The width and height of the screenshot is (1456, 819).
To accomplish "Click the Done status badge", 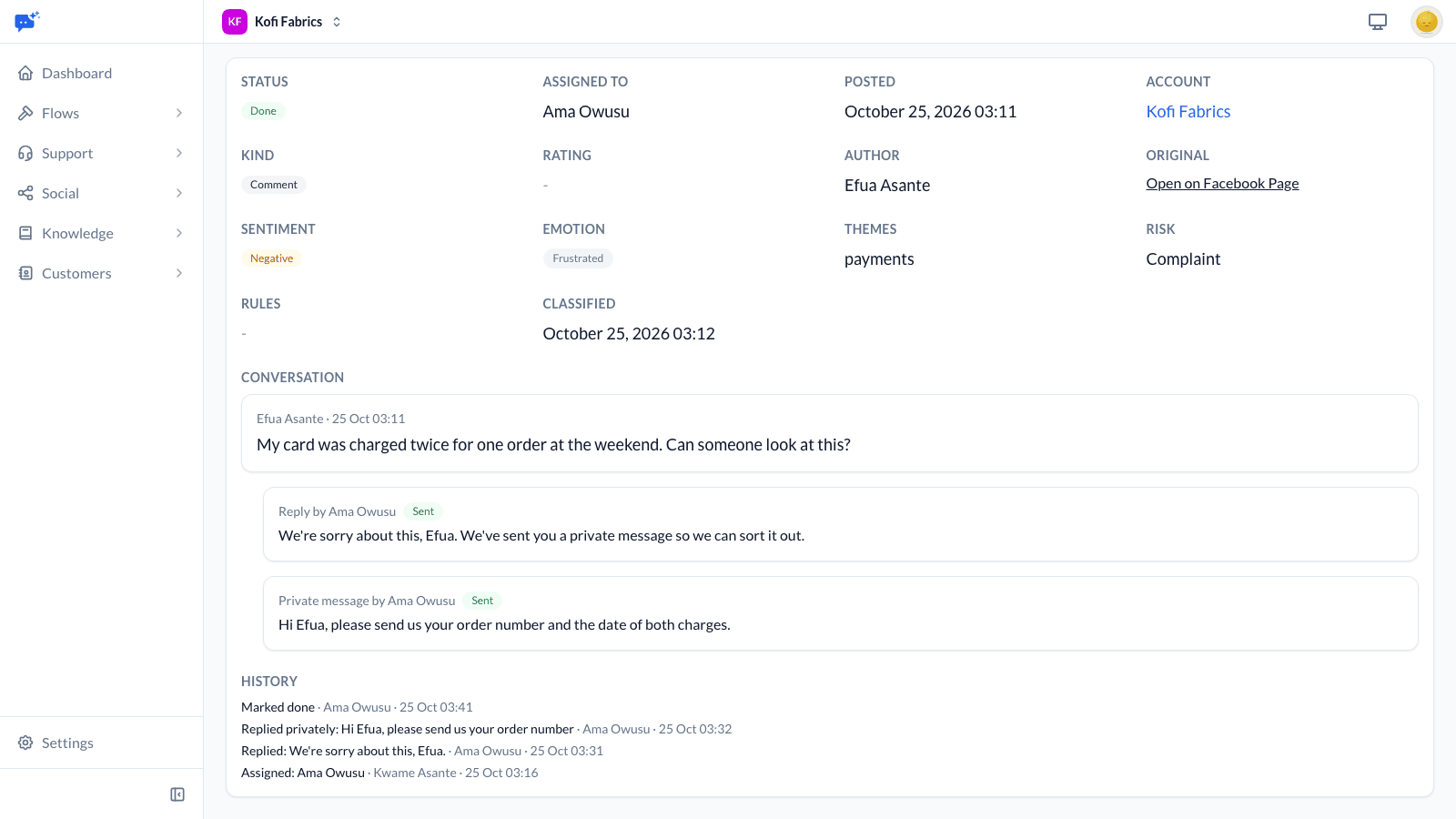I will (263, 111).
